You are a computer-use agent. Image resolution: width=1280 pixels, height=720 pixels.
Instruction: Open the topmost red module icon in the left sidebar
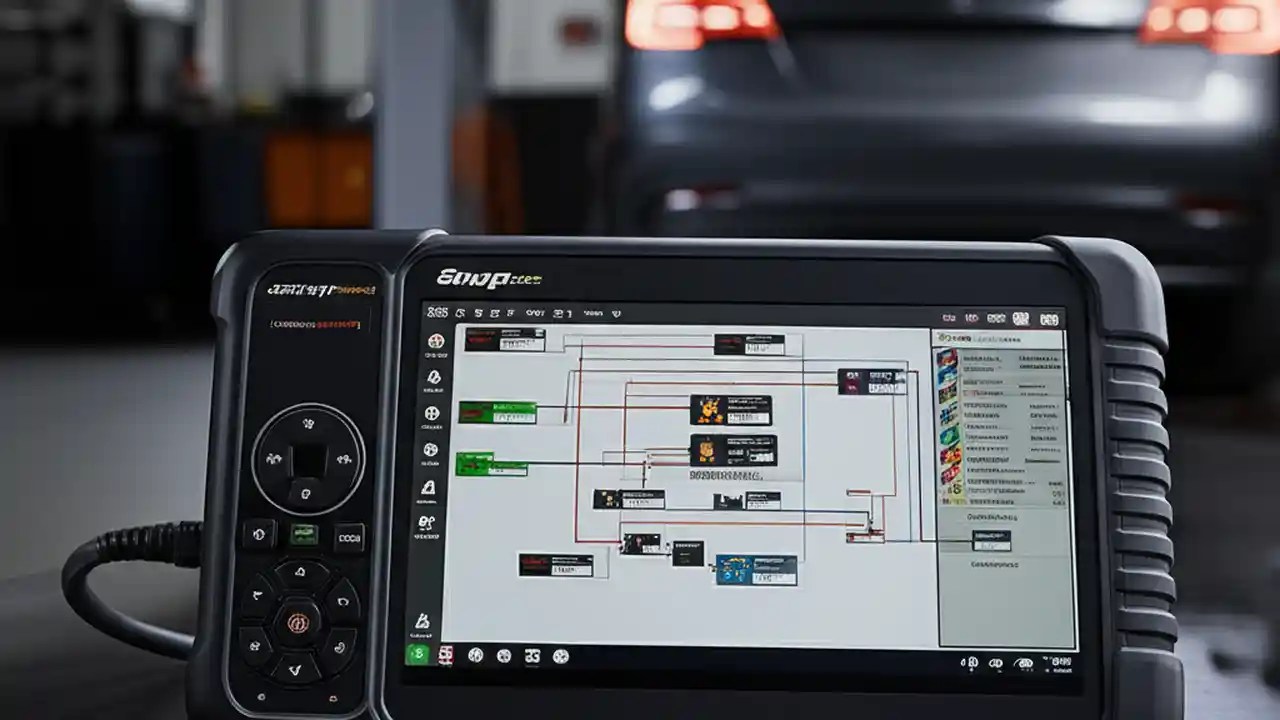click(434, 342)
